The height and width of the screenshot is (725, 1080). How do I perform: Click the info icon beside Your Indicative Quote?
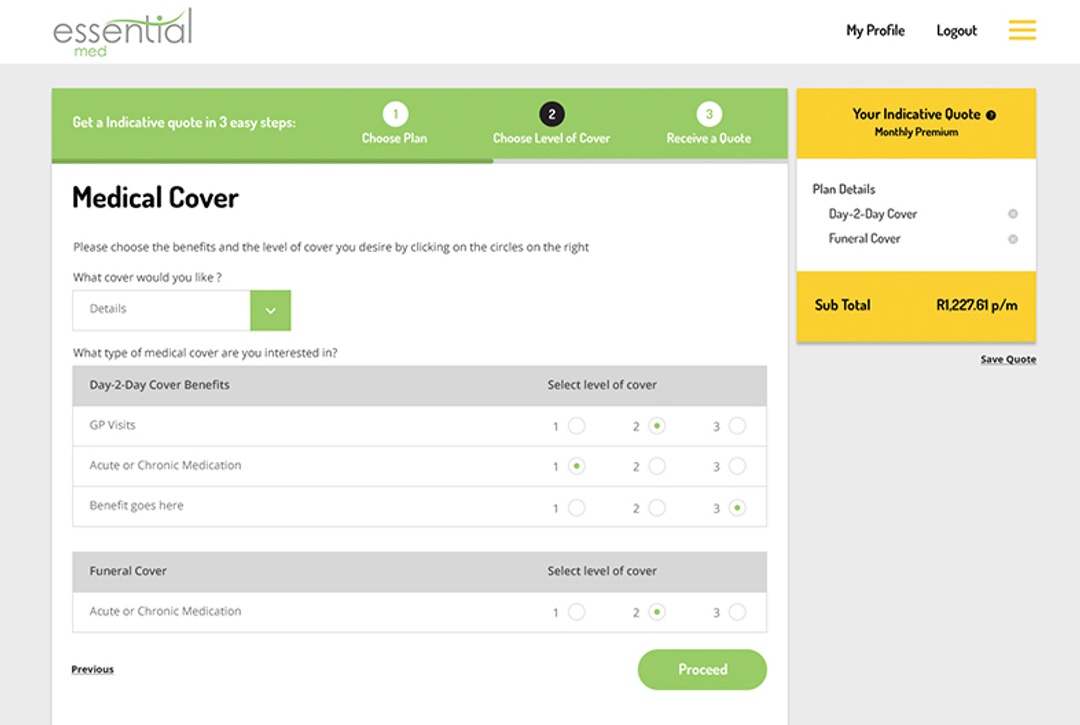coord(991,115)
